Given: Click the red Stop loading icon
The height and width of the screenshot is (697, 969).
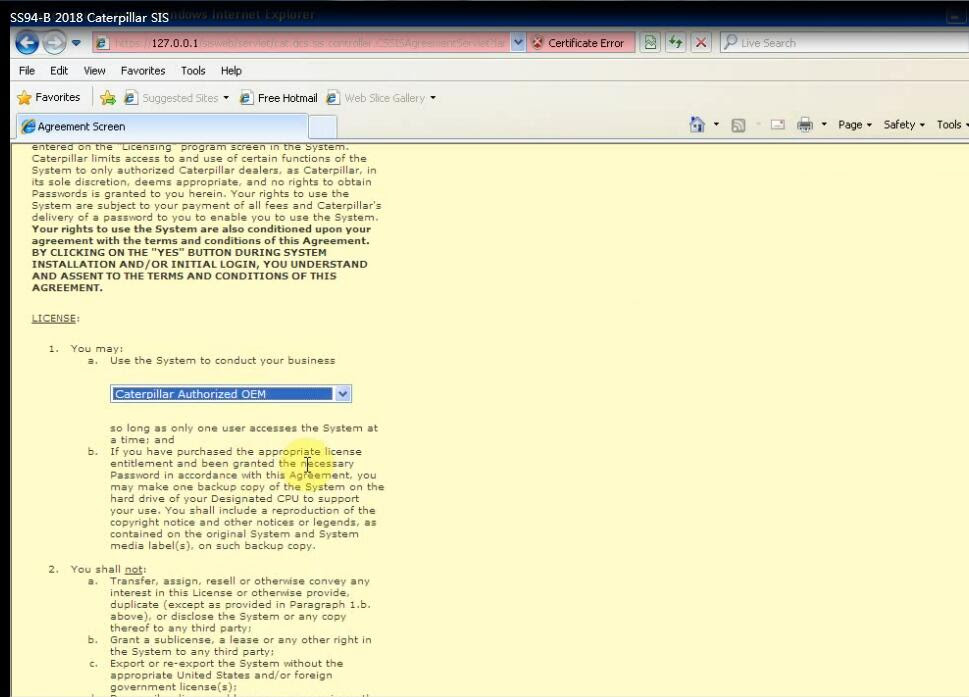Looking at the screenshot, I should coord(701,43).
